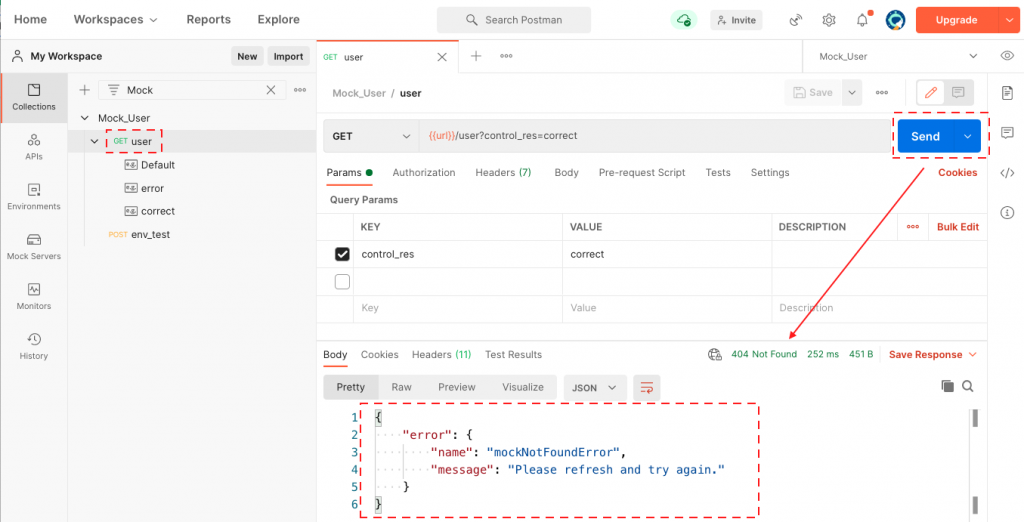This screenshot has height=522, width=1024.
Task: Open the Save Response dropdown
Action: (x=933, y=355)
